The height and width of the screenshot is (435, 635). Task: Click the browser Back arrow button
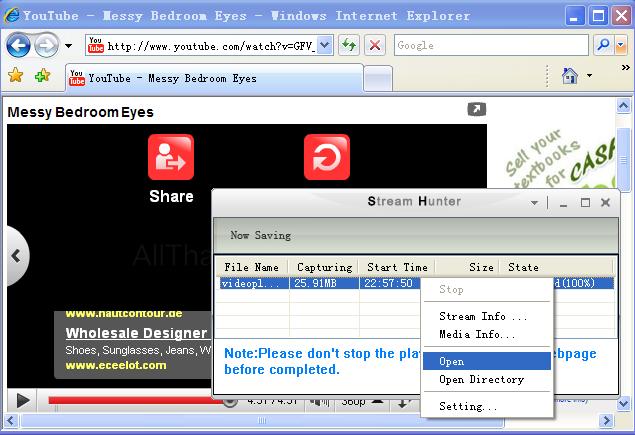(x=18, y=45)
